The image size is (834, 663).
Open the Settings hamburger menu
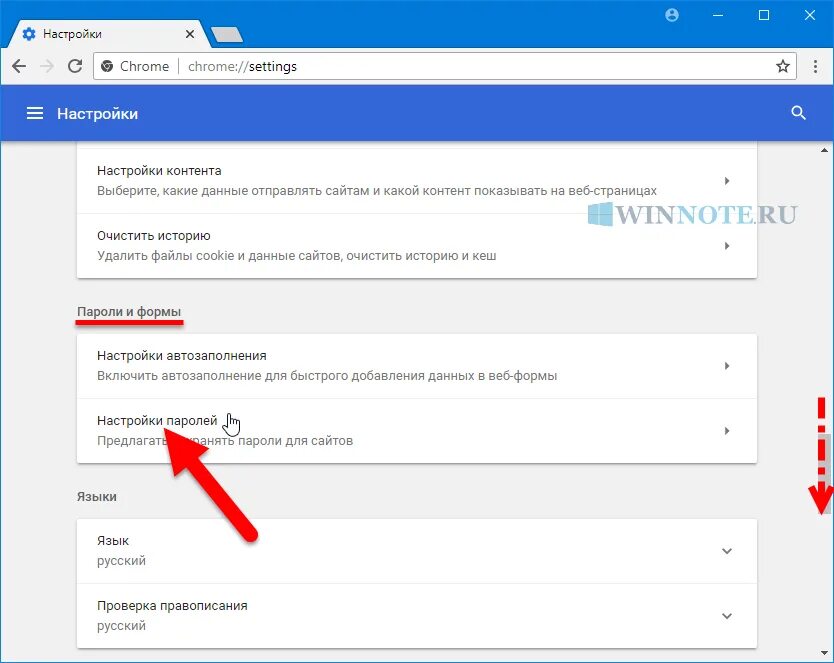coord(35,113)
